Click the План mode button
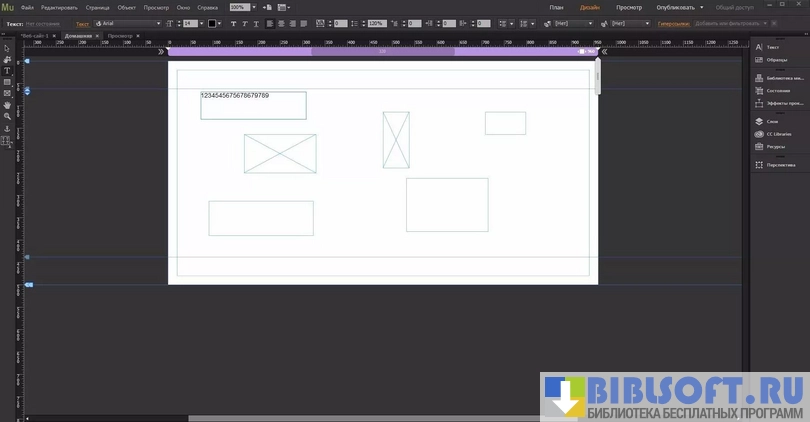 coord(556,7)
